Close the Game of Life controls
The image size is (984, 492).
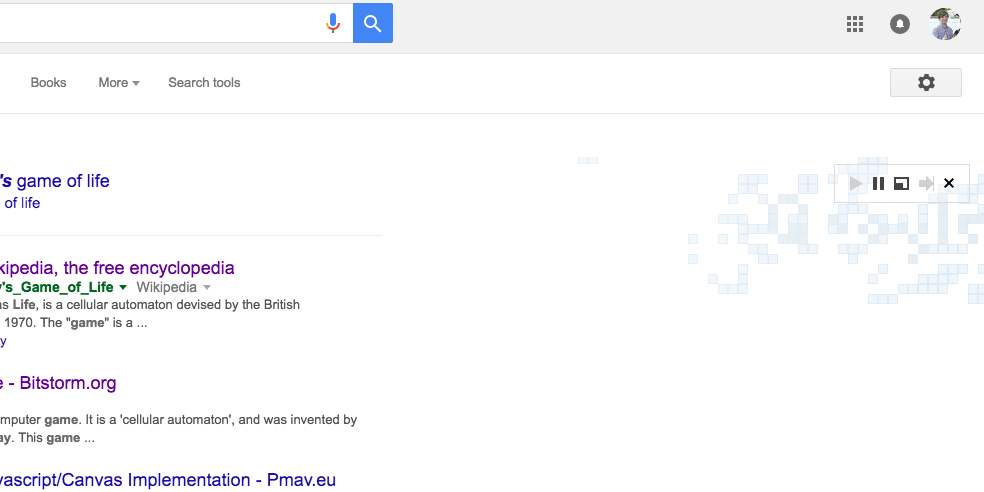949,183
